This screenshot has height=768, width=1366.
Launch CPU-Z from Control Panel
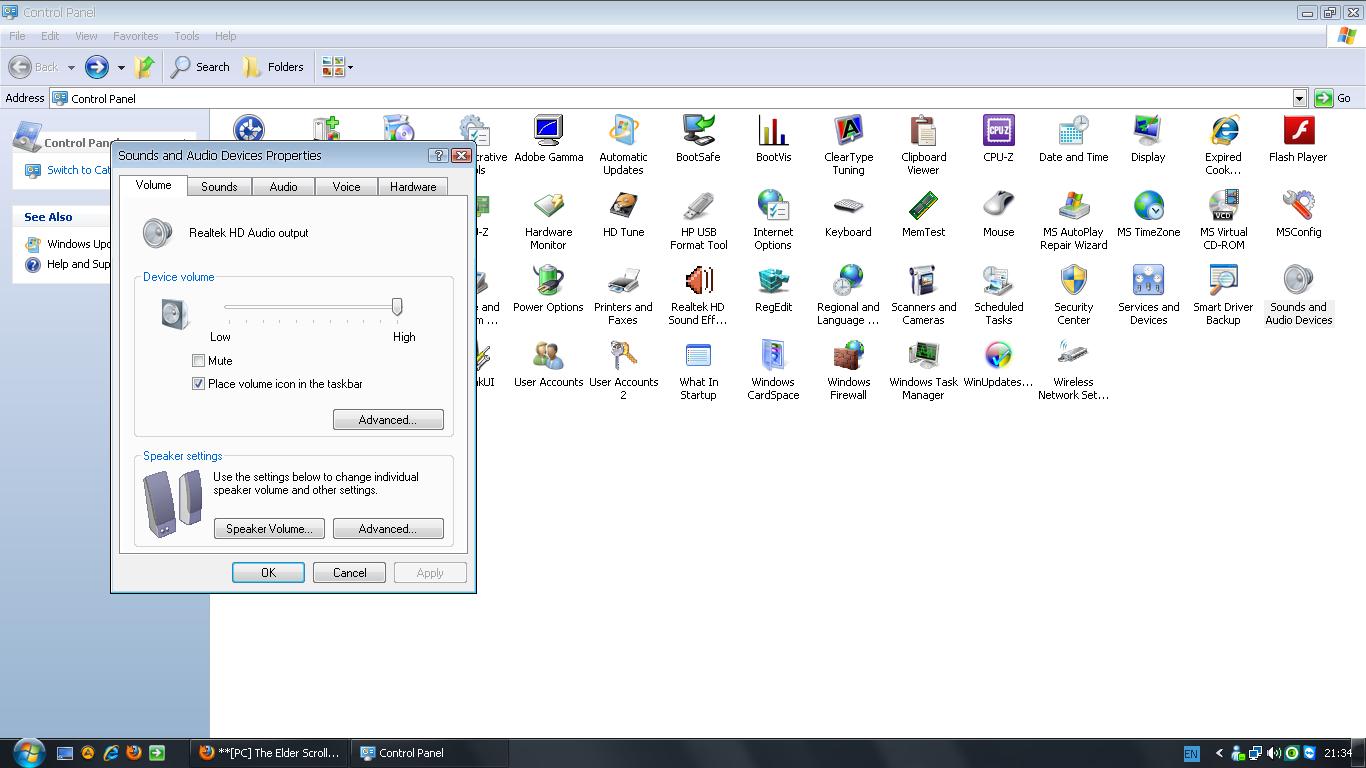coord(998,139)
